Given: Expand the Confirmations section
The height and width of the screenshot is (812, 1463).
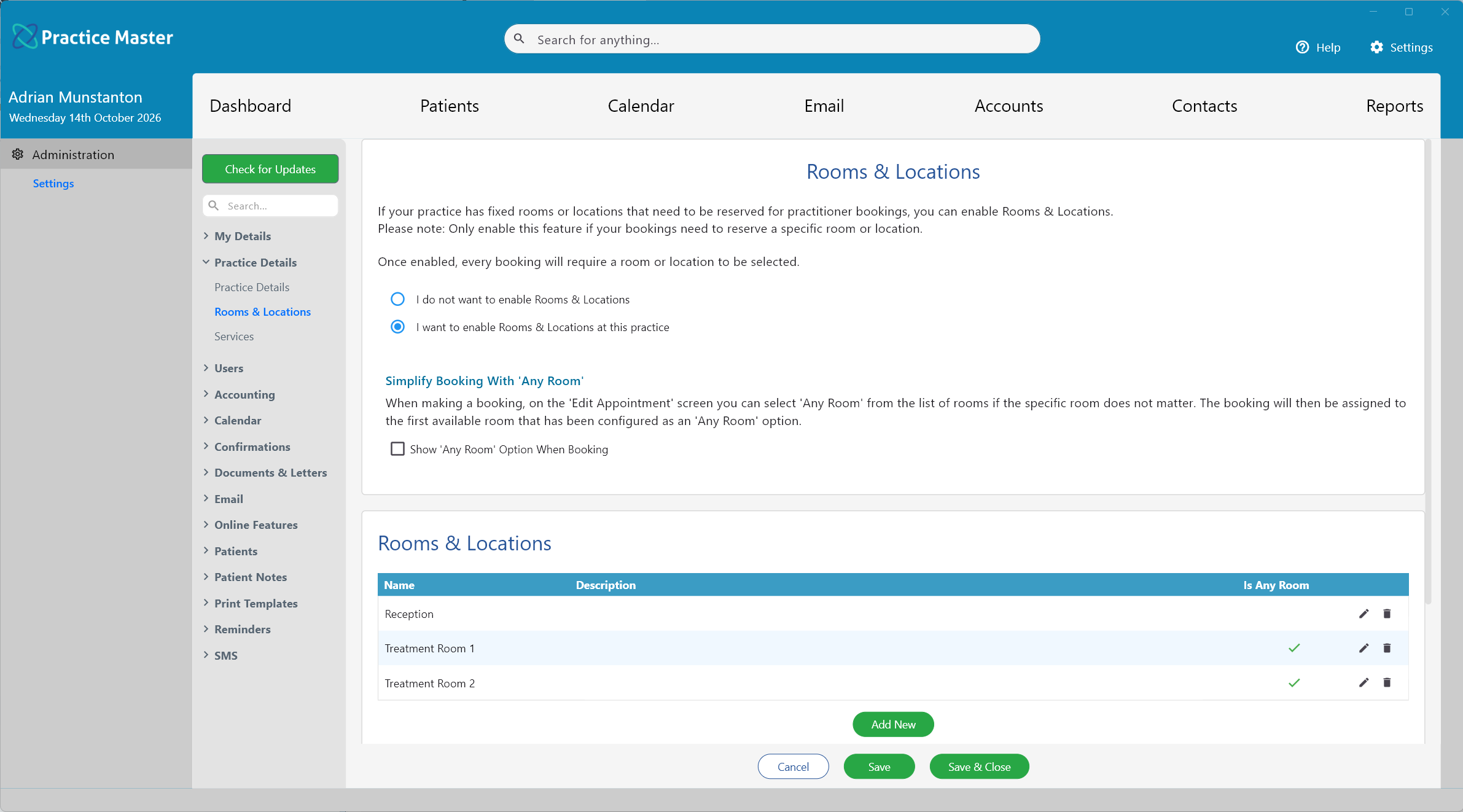Looking at the screenshot, I should (x=206, y=447).
